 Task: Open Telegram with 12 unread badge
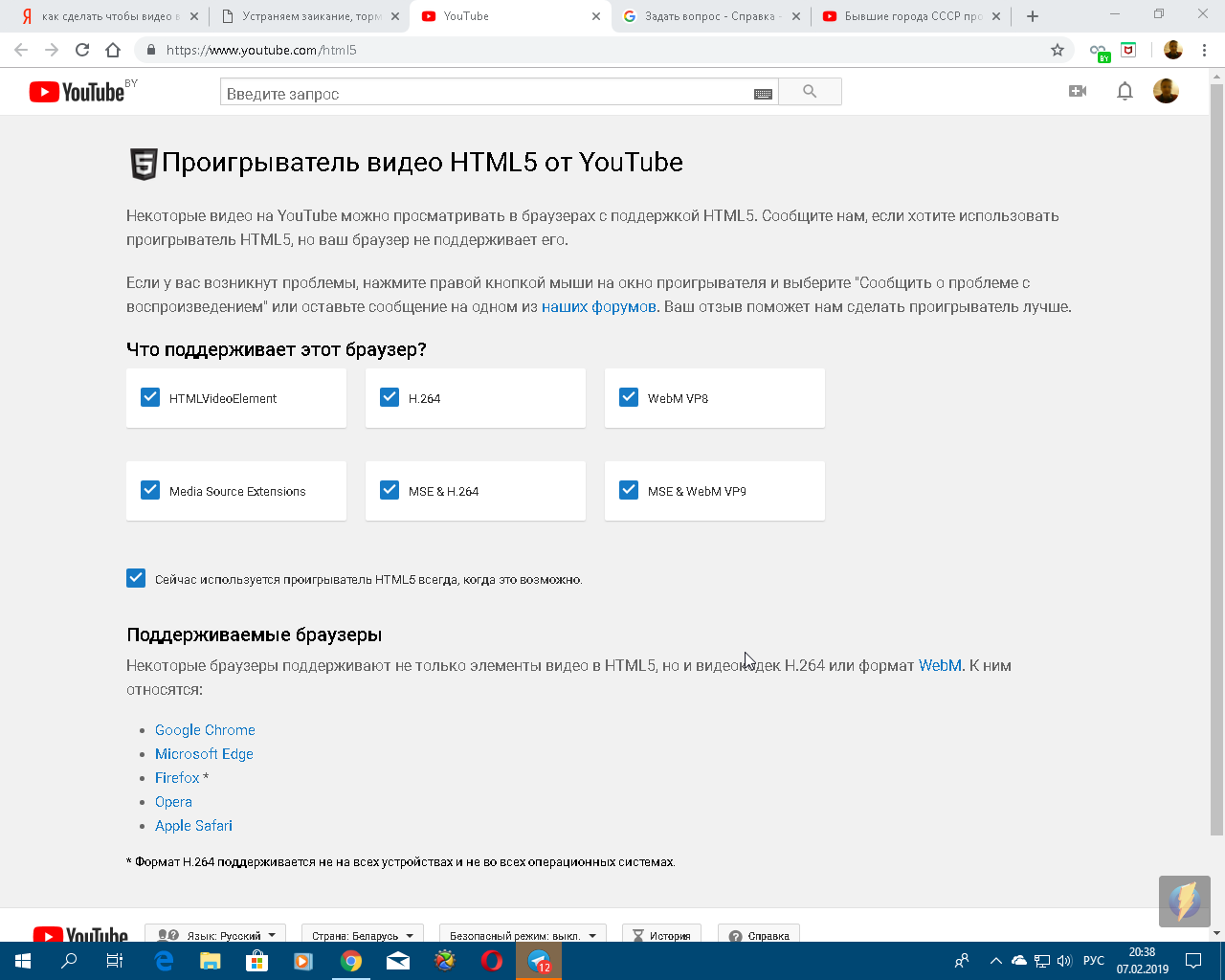539,961
